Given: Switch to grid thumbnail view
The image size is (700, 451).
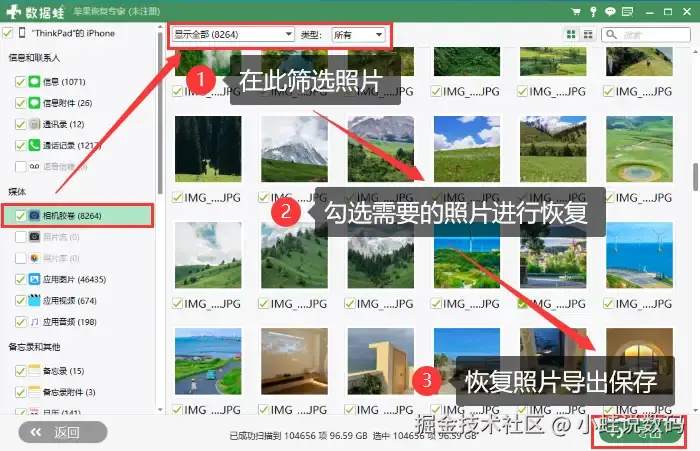Looking at the screenshot, I should tap(571, 34).
